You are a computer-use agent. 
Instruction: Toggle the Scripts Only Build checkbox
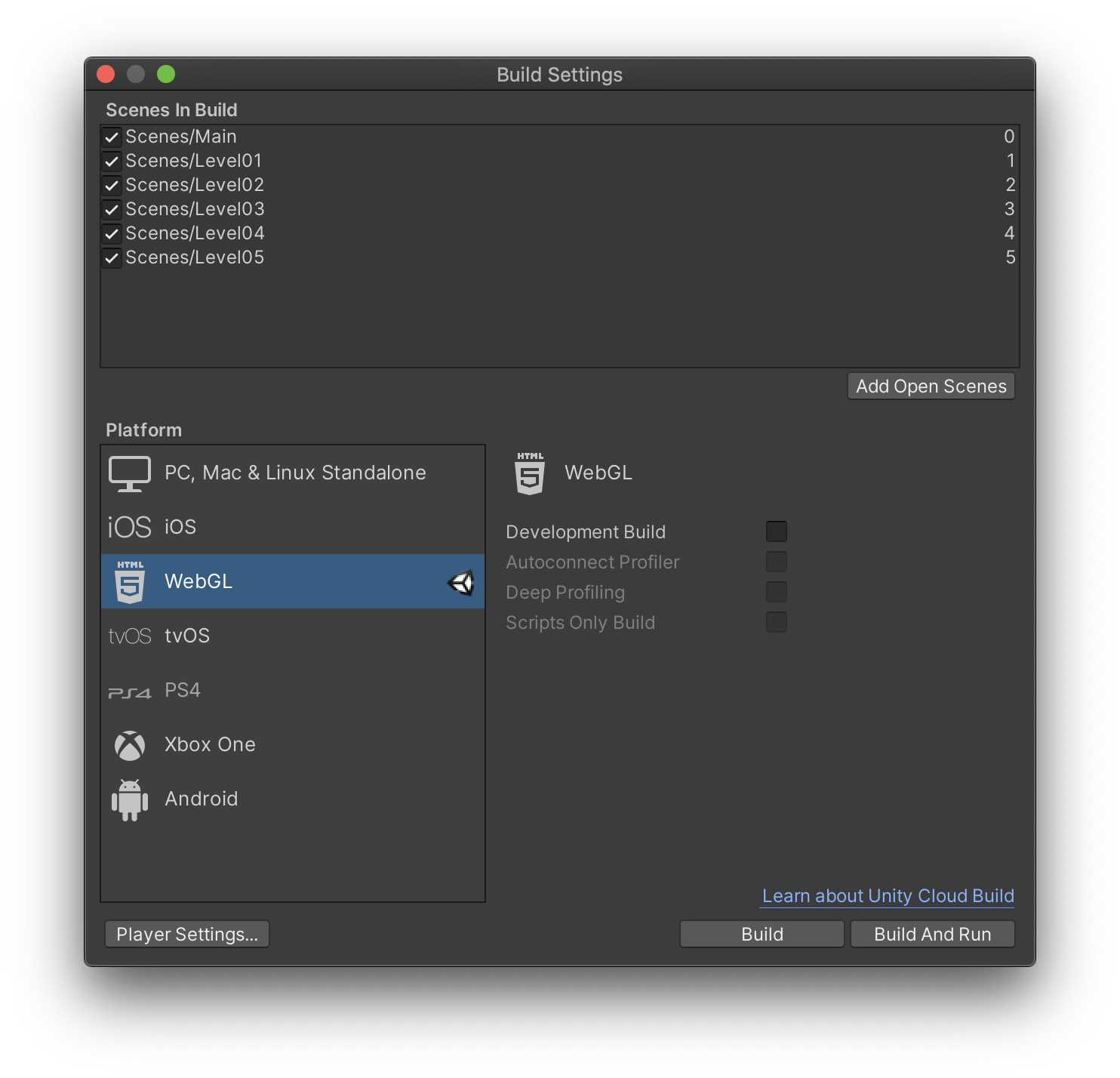pyautogui.click(x=777, y=622)
